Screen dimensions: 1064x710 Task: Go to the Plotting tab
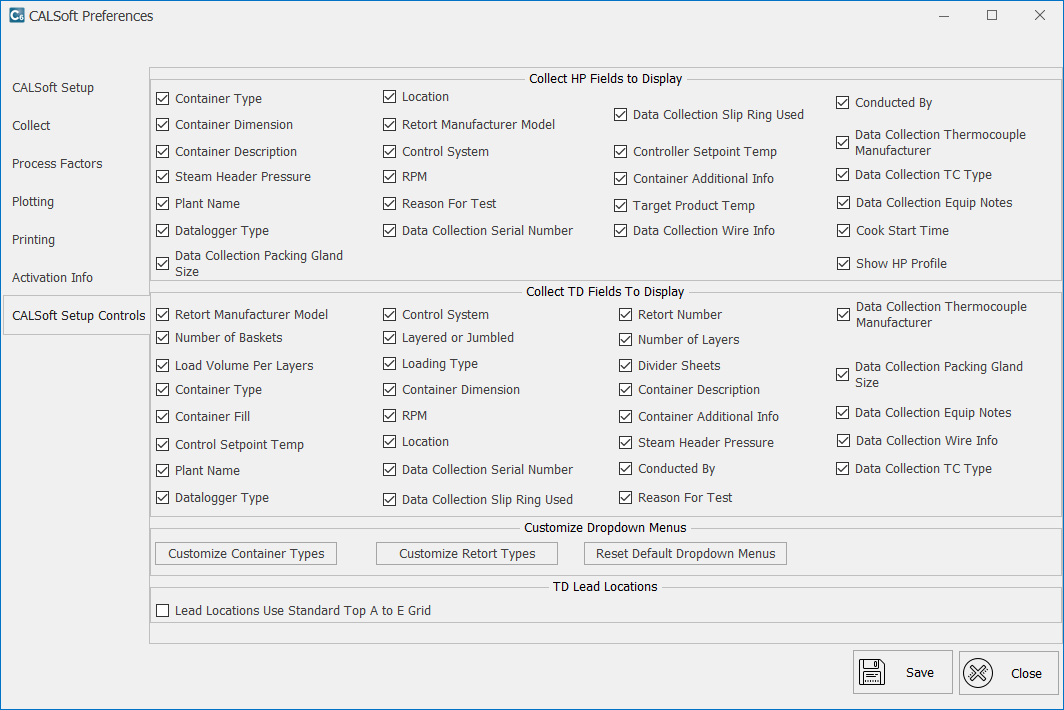pyautogui.click(x=33, y=202)
